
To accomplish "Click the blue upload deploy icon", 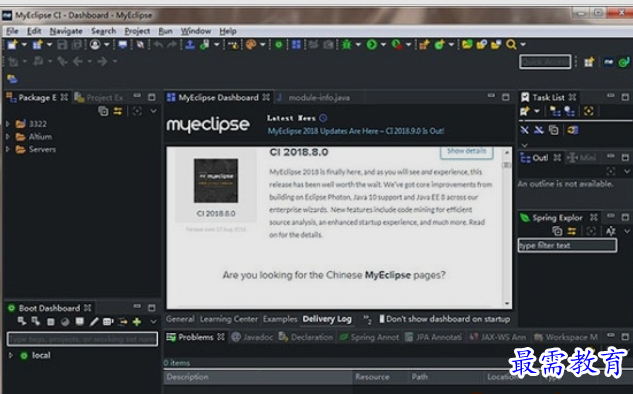I will pyautogui.click(x=190, y=44).
